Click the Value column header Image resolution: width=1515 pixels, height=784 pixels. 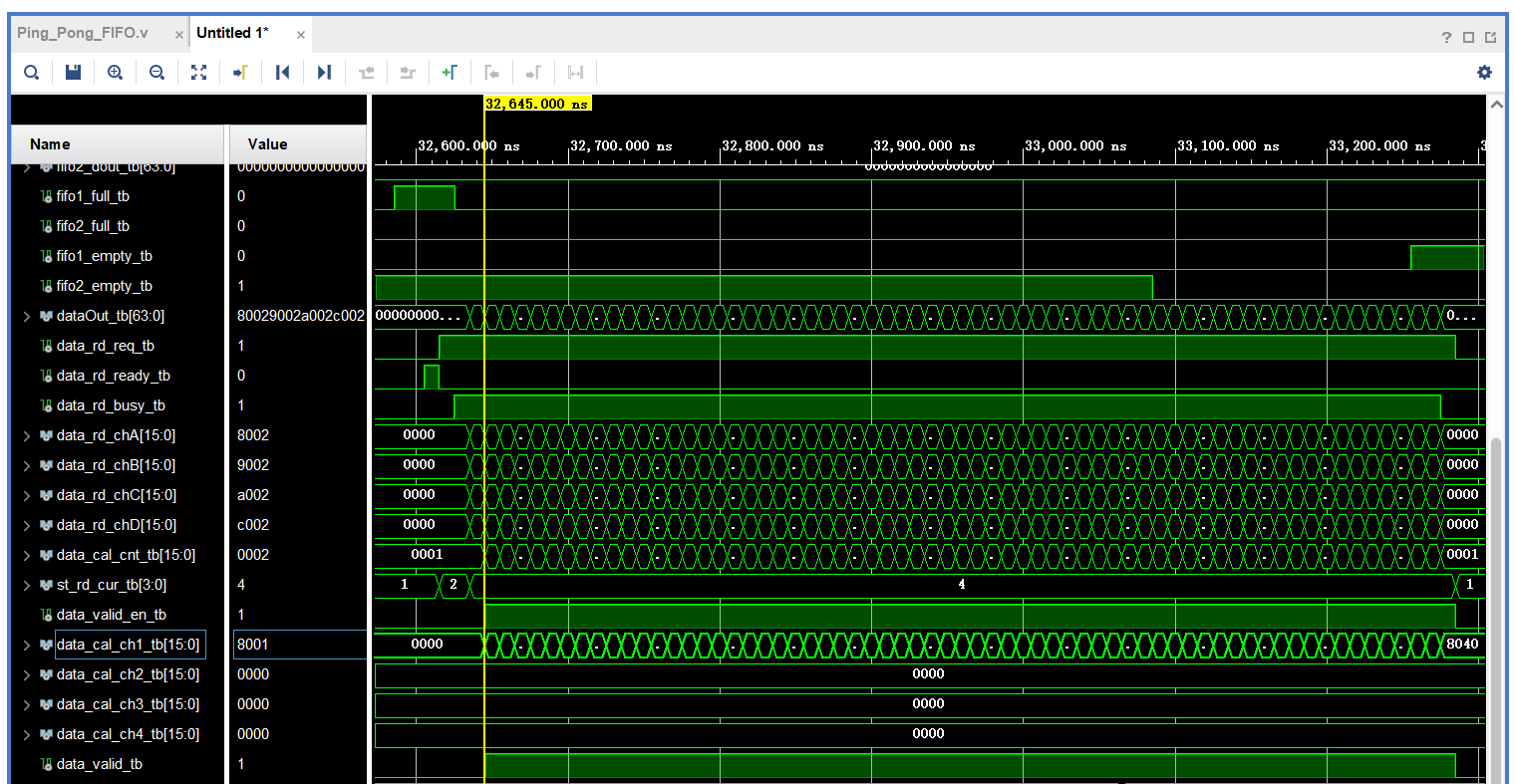coord(298,144)
